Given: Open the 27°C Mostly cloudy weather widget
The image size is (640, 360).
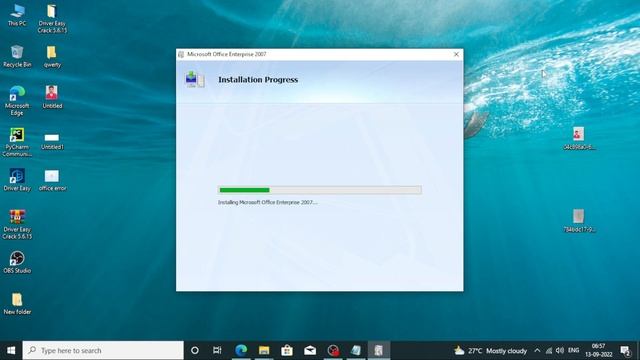Looking at the screenshot, I should tap(491, 351).
